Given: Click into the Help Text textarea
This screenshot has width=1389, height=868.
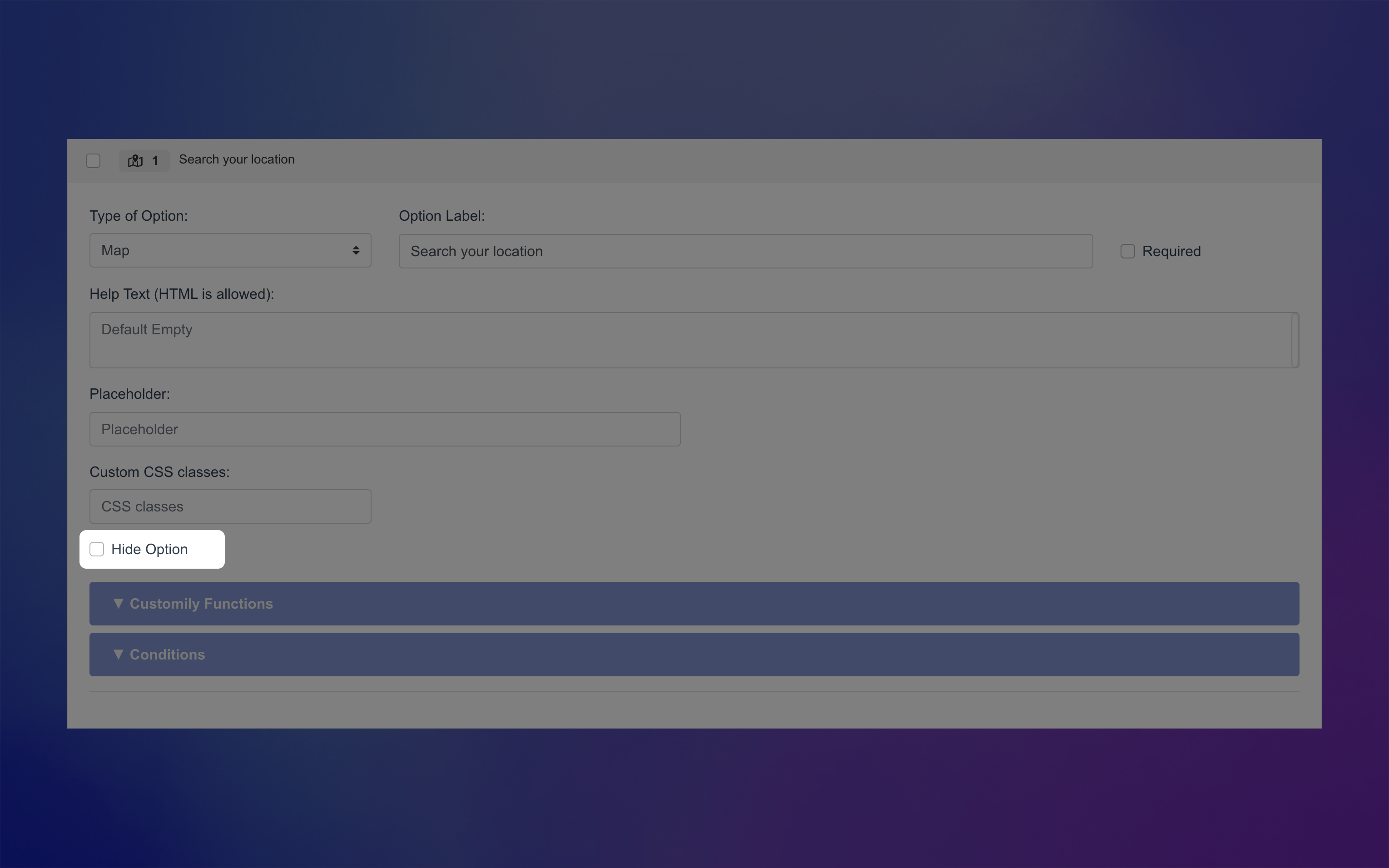Looking at the screenshot, I should point(689,340).
